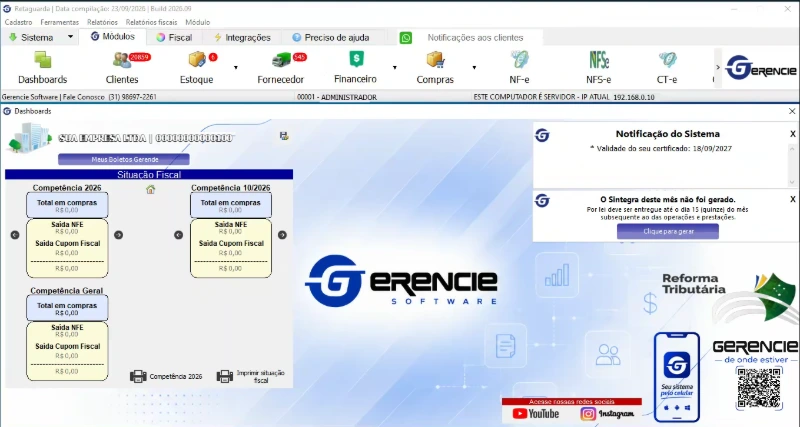
Task: Open the YouTube social link
Action: [536, 414]
